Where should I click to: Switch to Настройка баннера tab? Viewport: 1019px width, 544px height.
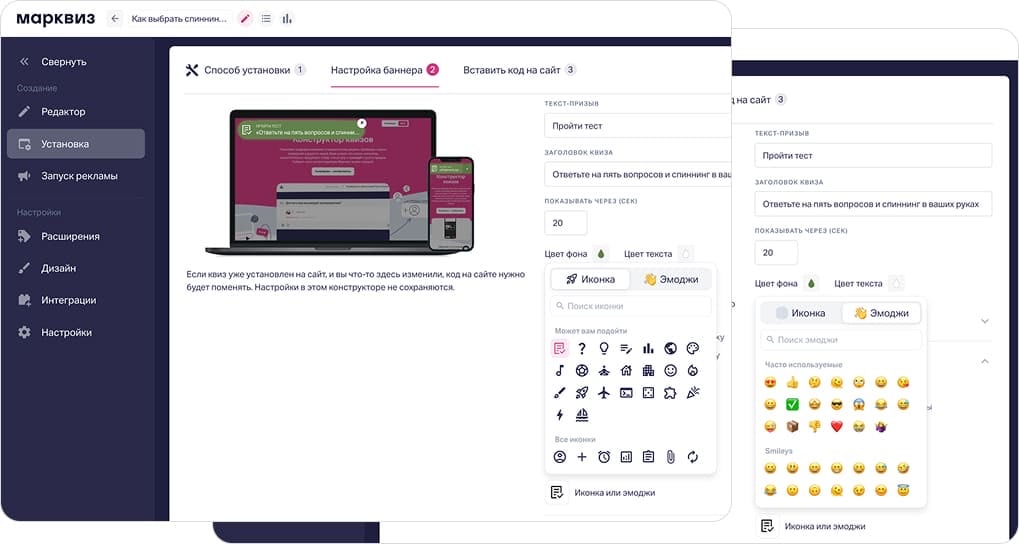coord(385,70)
